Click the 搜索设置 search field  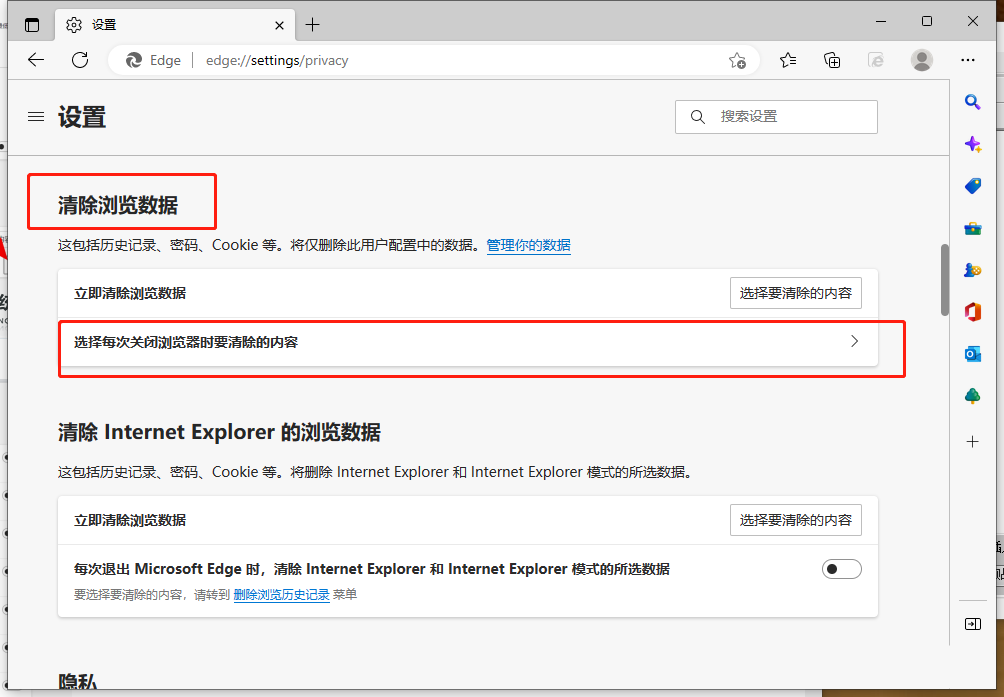776,116
